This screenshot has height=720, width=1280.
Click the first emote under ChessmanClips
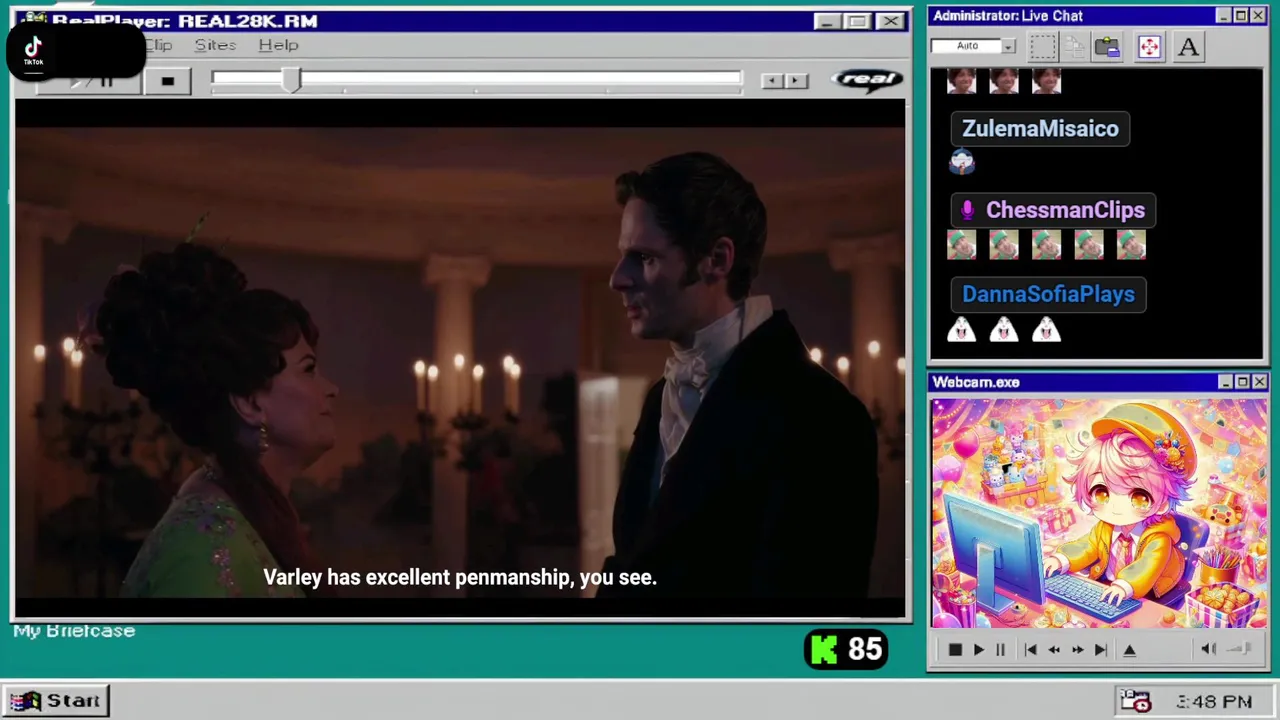tap(961, 245)
